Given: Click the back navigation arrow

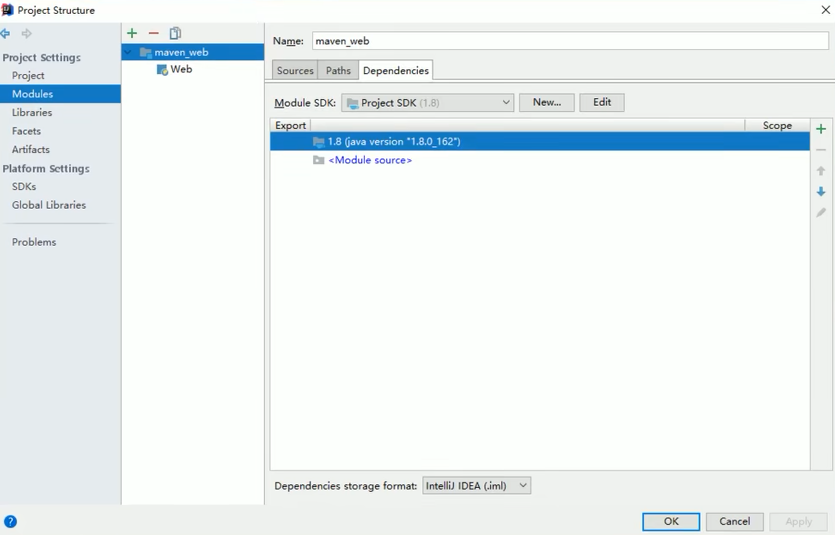Looking at the screenshot, I should coord(5,34).
